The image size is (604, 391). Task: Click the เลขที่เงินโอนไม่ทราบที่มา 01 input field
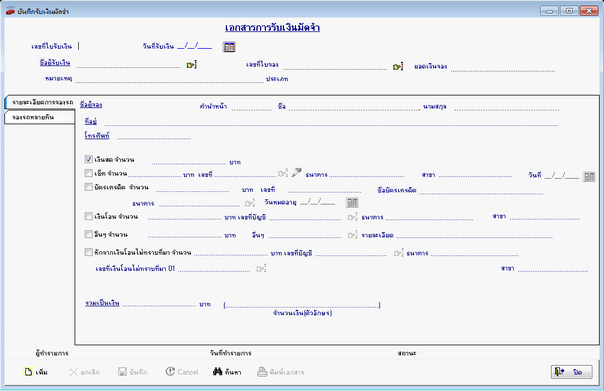point(214,268)
